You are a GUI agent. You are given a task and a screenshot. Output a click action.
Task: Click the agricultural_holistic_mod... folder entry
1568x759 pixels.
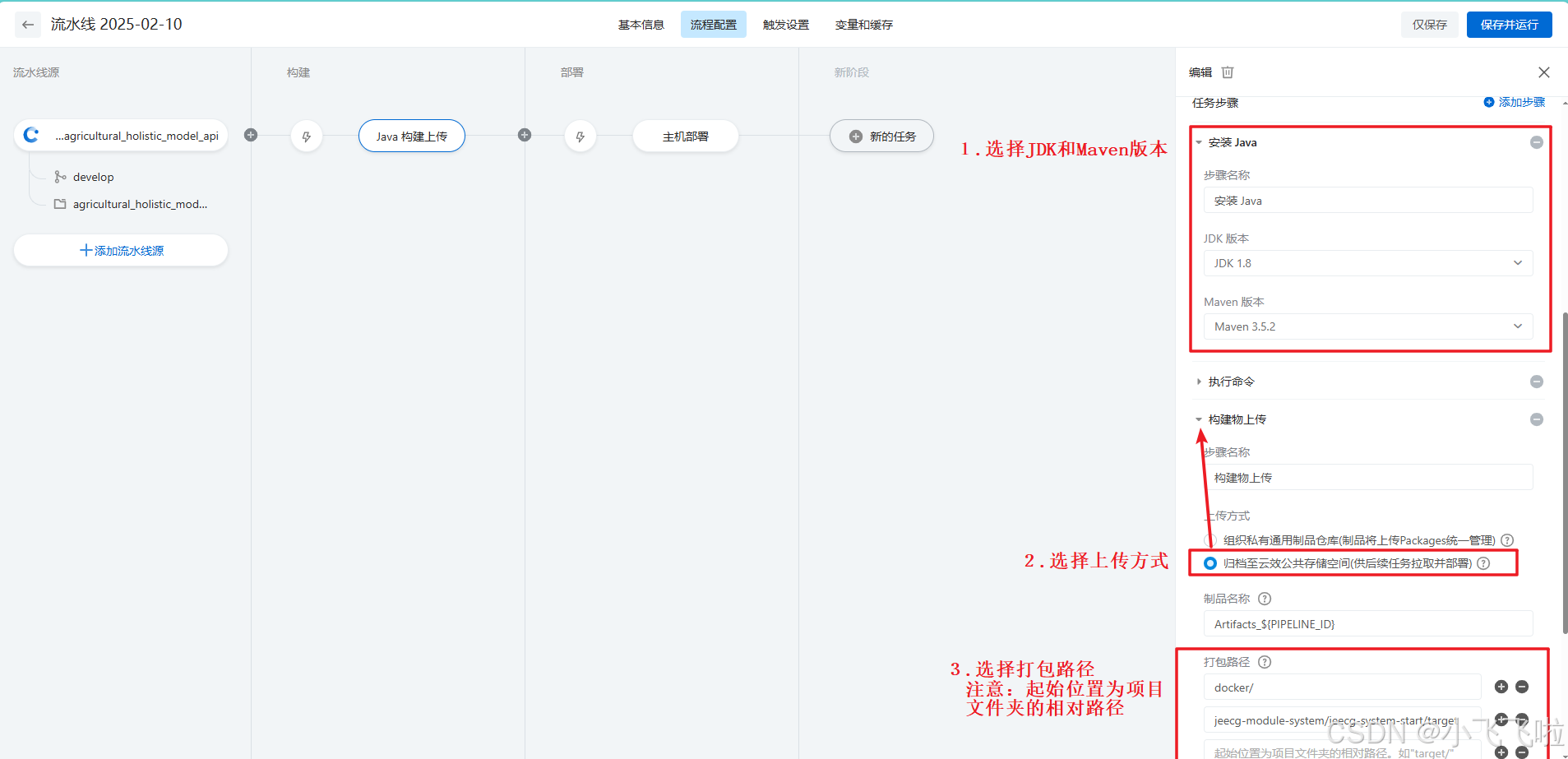coord(140,204)
